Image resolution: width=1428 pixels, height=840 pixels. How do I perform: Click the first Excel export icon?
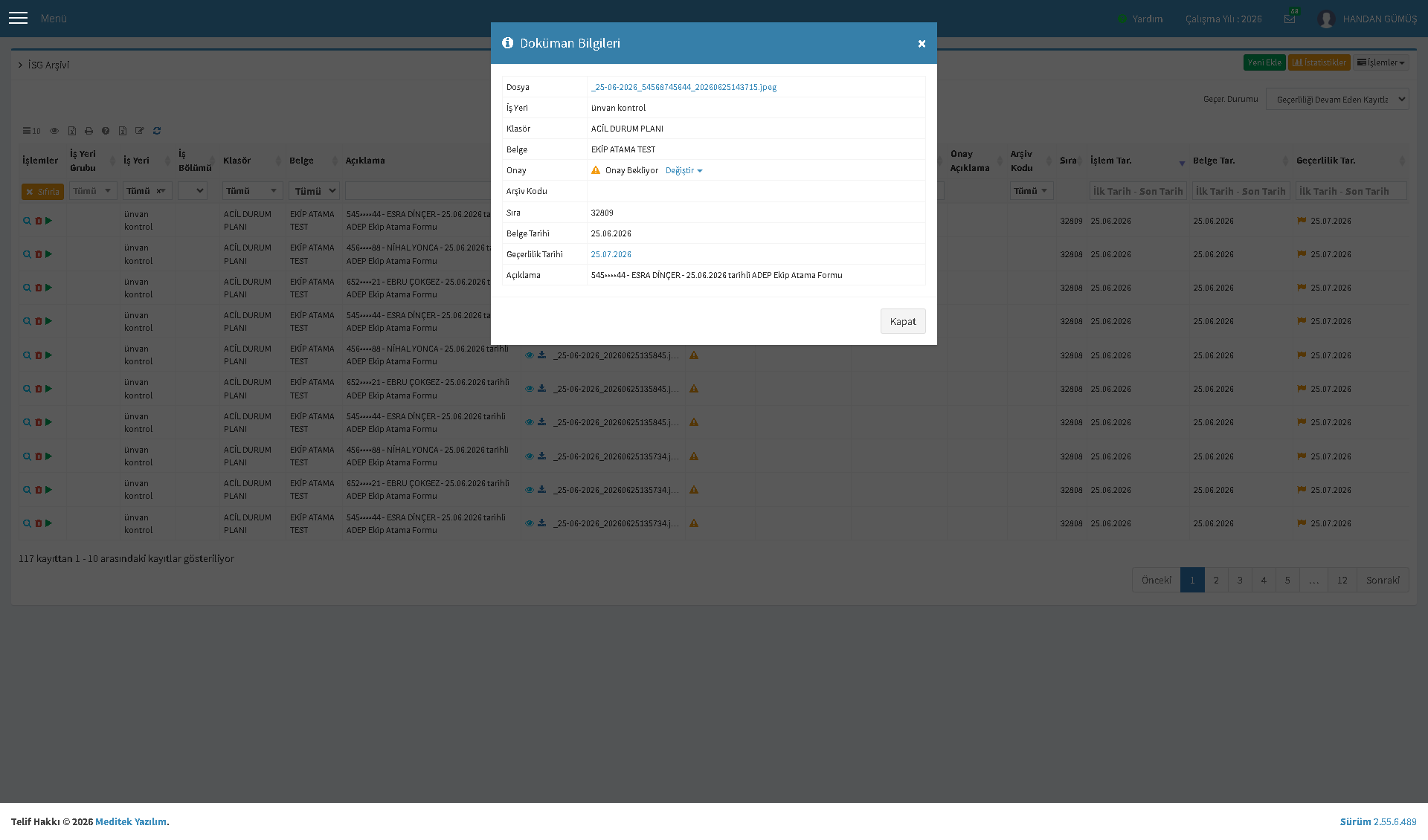tap(72, 131)
